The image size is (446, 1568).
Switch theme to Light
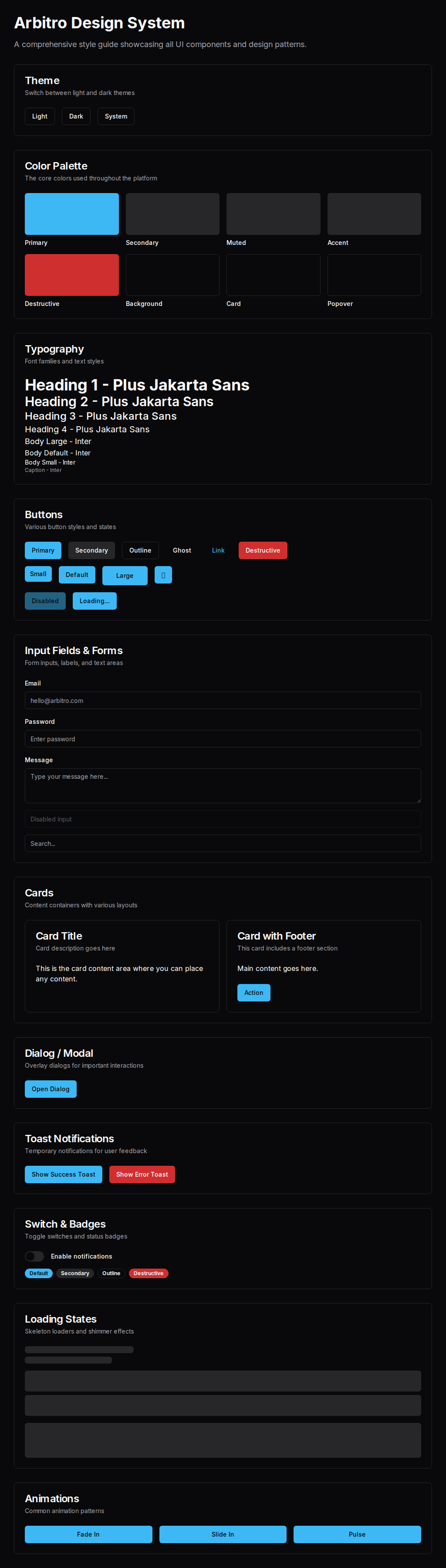(40, 116)
